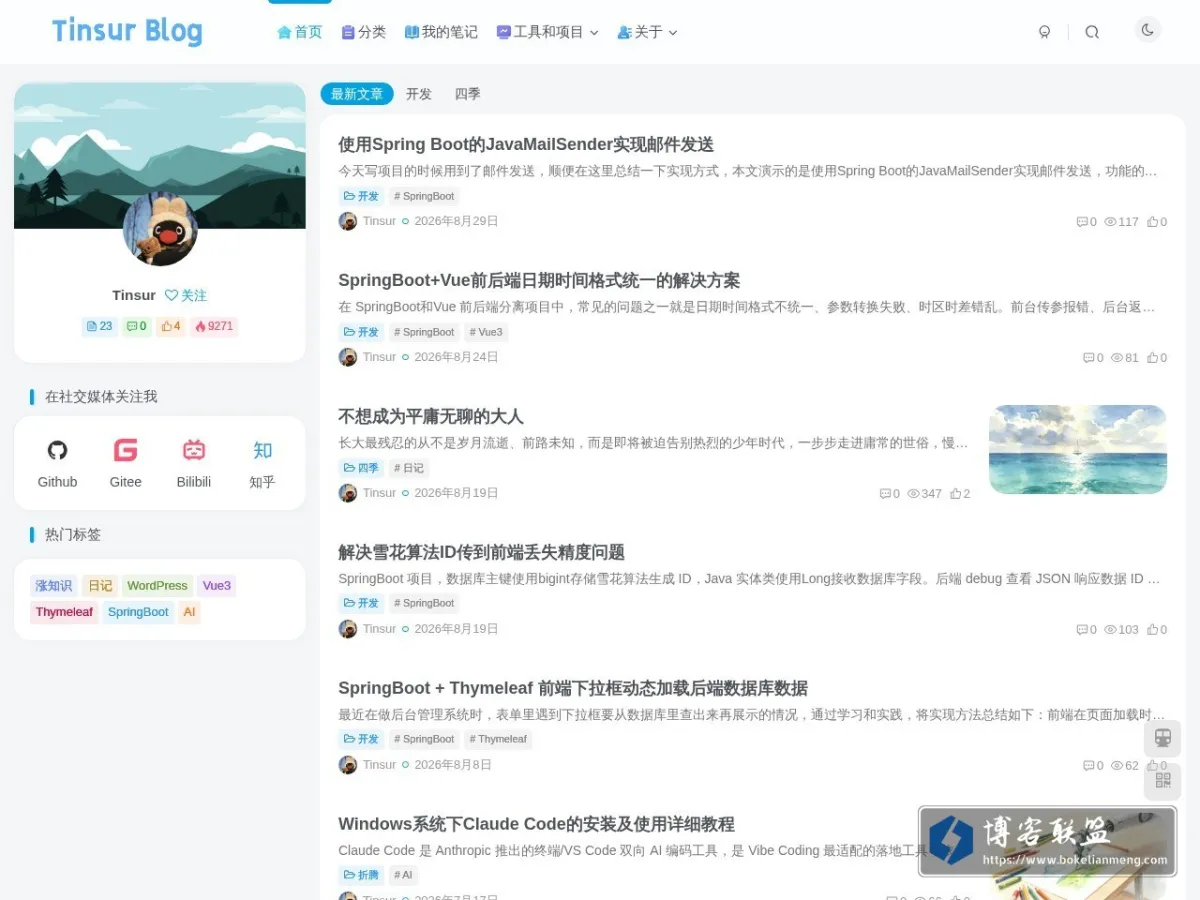This screenshot has height=900, width=1200.
Task: Click the WordPress hot tag
Action: point(157,586)
